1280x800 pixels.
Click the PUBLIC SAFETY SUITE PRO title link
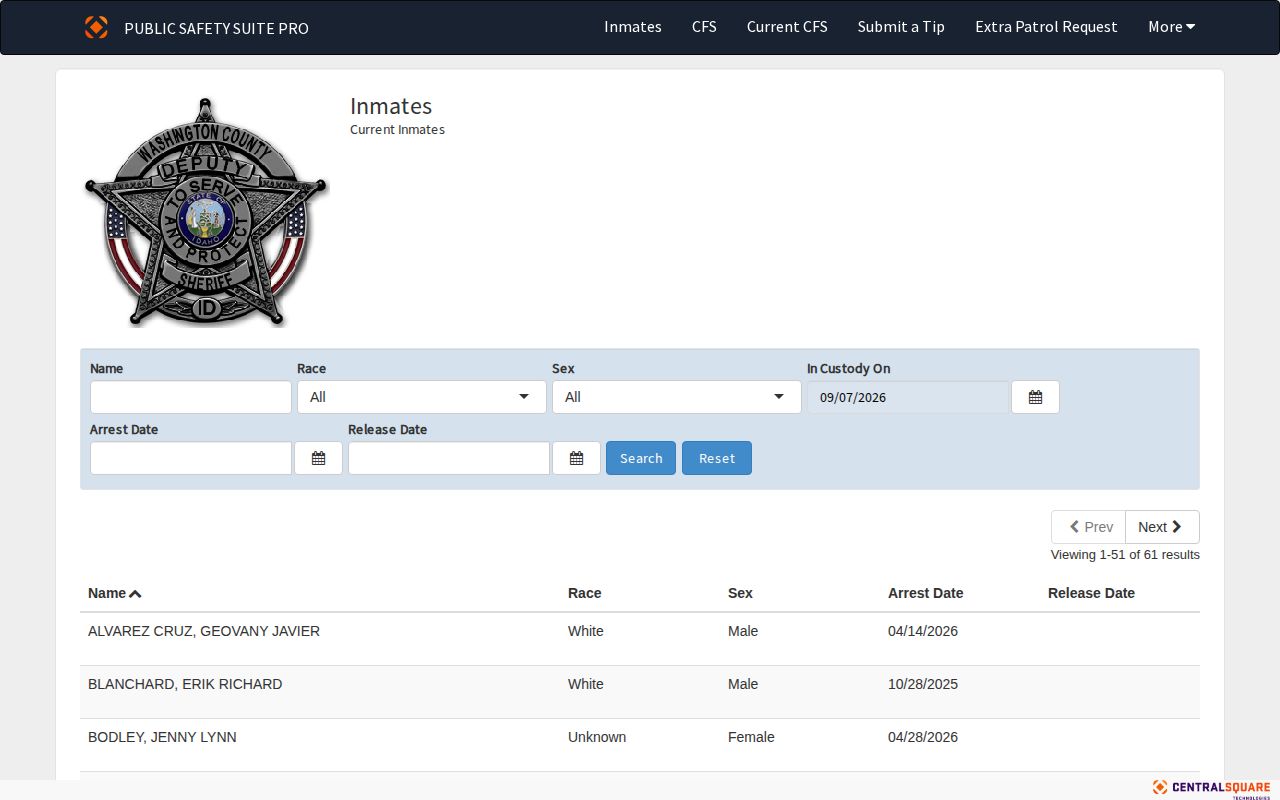coord(216,28)
